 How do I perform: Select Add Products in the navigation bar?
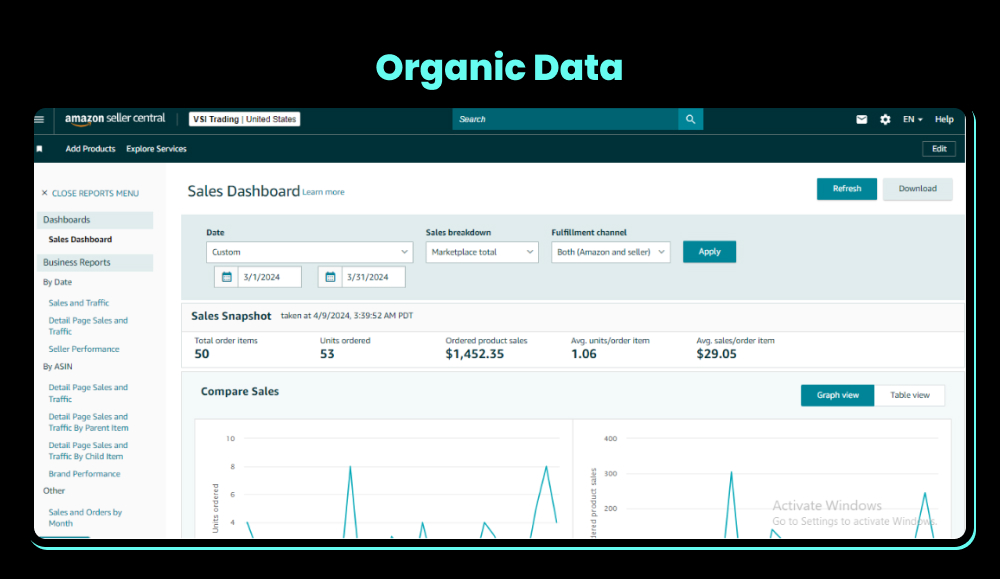click(88, 148)
